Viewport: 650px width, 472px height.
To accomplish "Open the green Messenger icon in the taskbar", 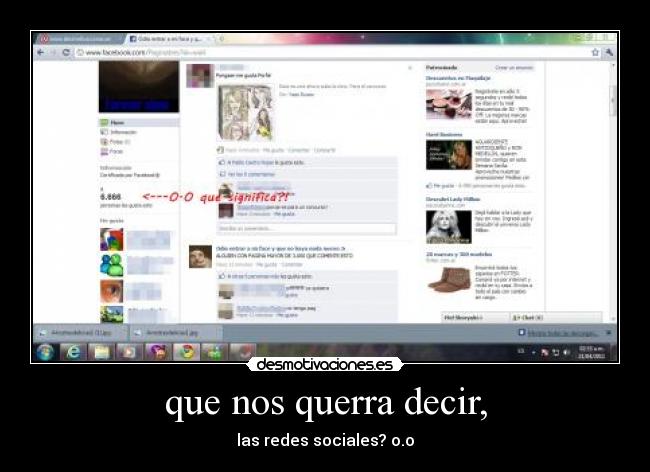I will (x=214, y=353).
